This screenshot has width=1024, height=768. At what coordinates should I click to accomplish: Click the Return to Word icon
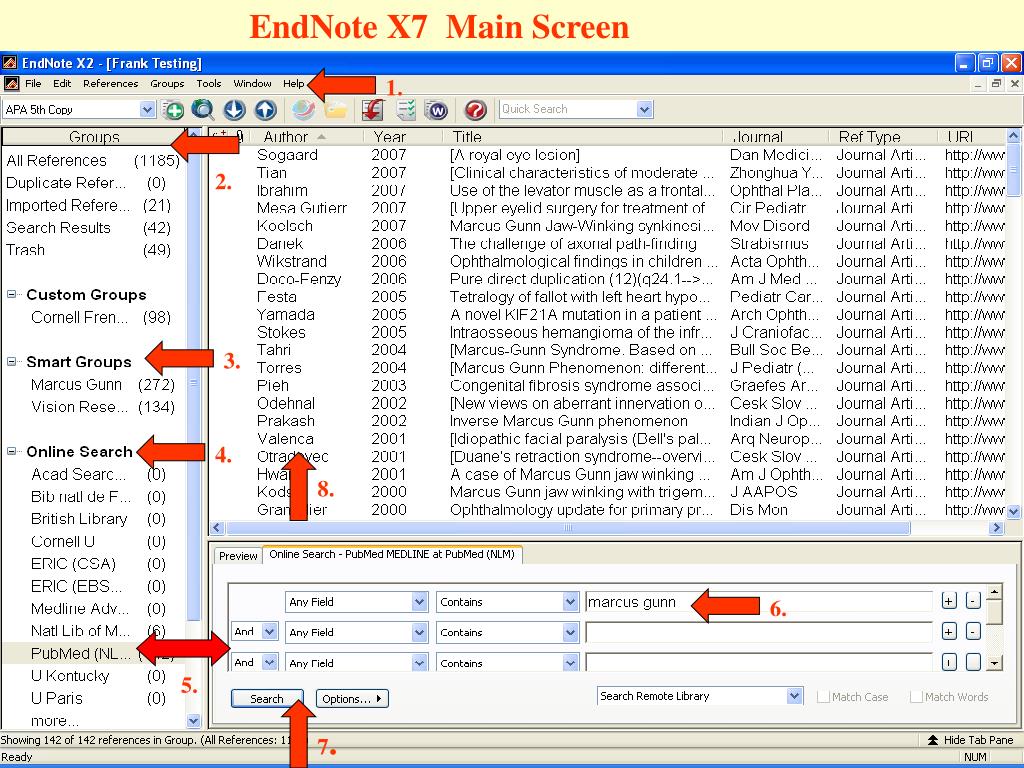coord(437,110)
